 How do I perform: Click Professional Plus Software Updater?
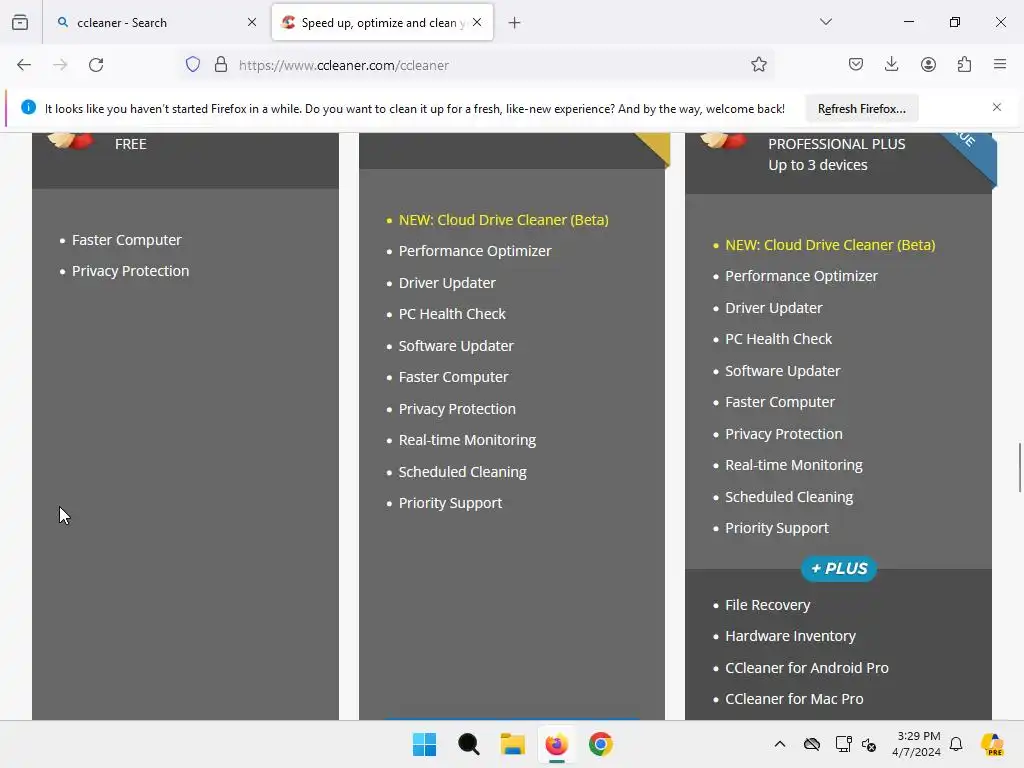(x=782, y=371)
